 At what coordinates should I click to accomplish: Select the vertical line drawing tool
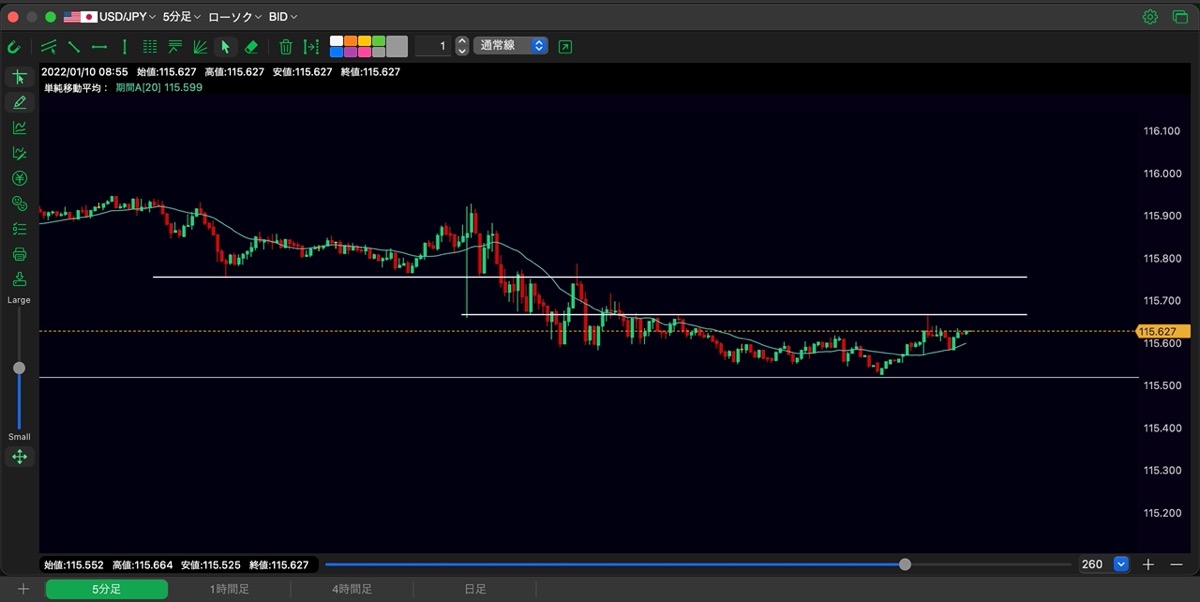124,46
